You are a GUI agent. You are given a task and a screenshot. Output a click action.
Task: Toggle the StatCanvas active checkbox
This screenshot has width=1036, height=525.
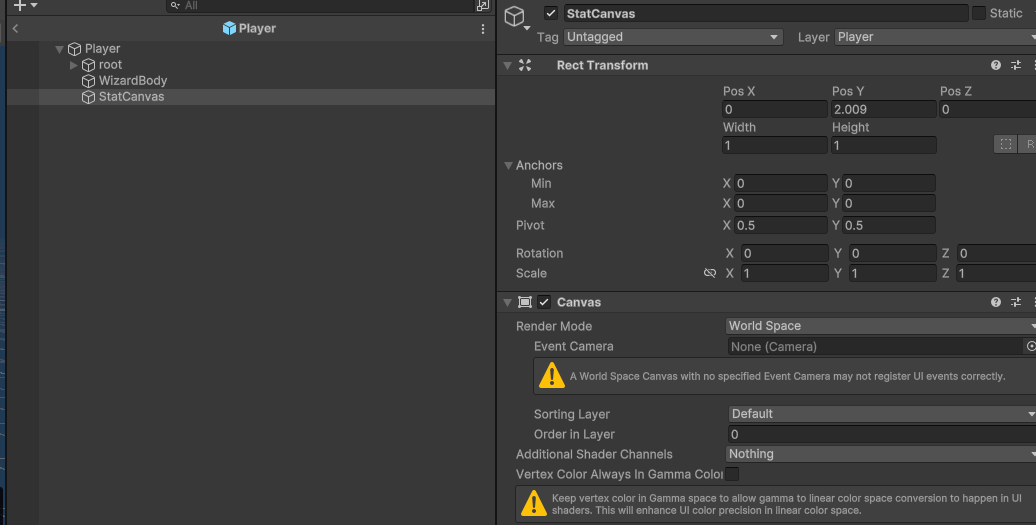(x=550, y=13)
